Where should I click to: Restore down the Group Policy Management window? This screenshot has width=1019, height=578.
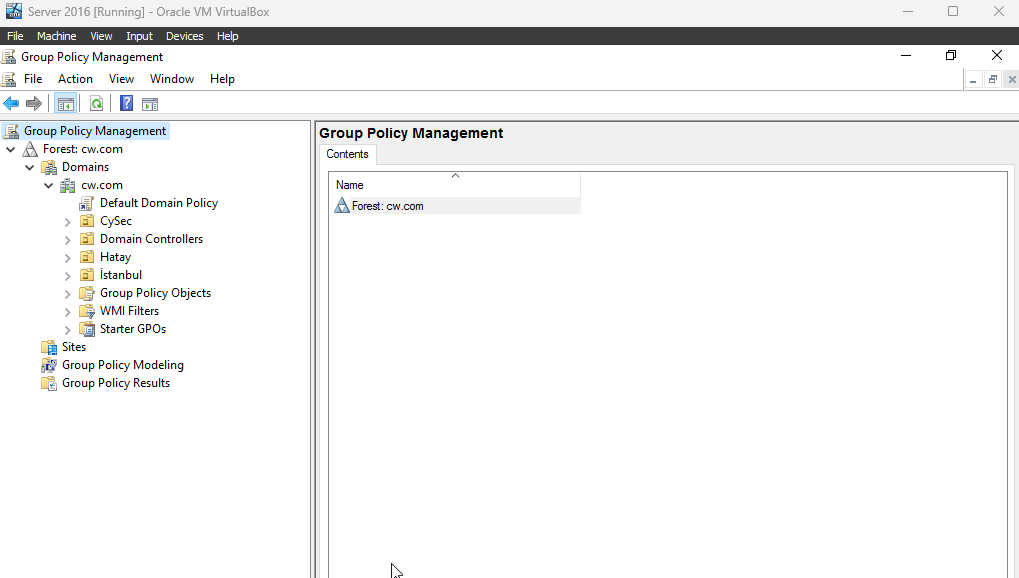951,55
